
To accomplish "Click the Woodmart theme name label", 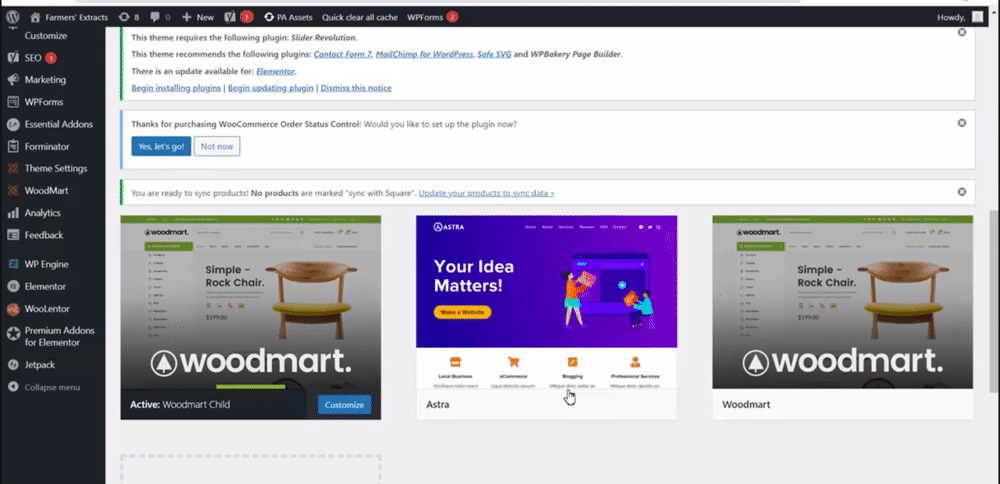I will tap(746, 405).
